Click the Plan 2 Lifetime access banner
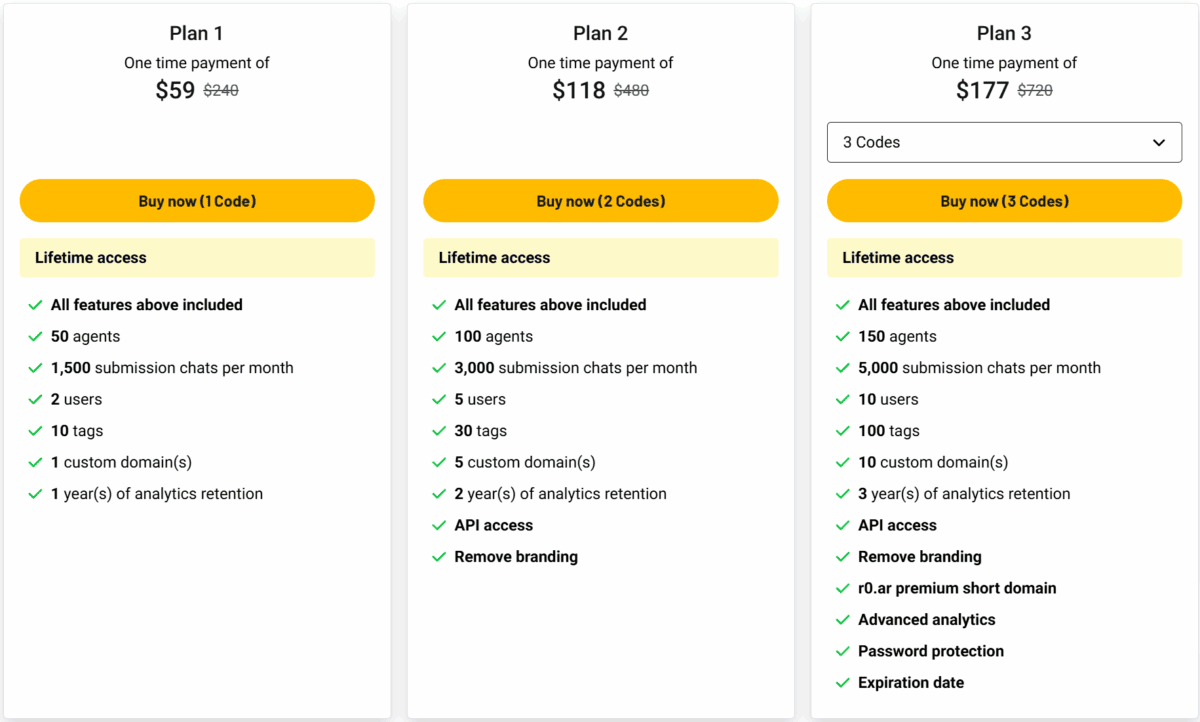The image size is (1200, 722). [601, 258]
